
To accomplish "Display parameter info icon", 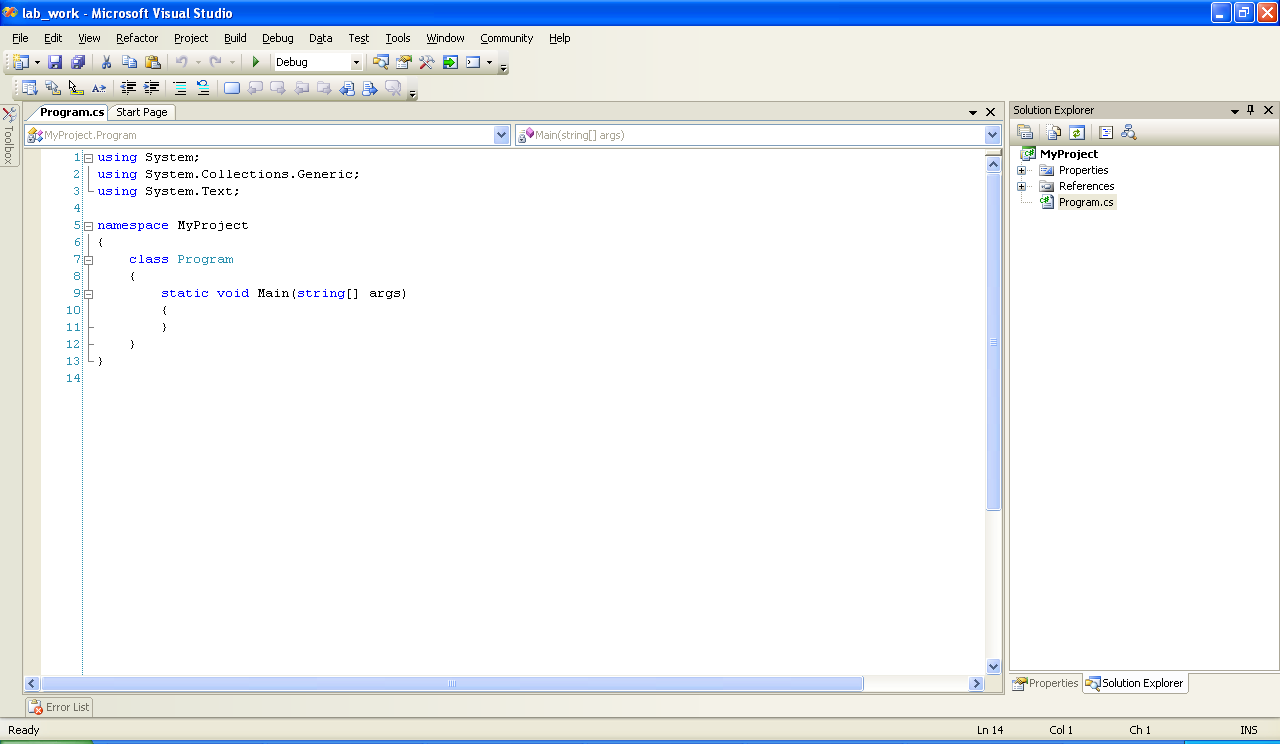I will [x=53, y=88].
